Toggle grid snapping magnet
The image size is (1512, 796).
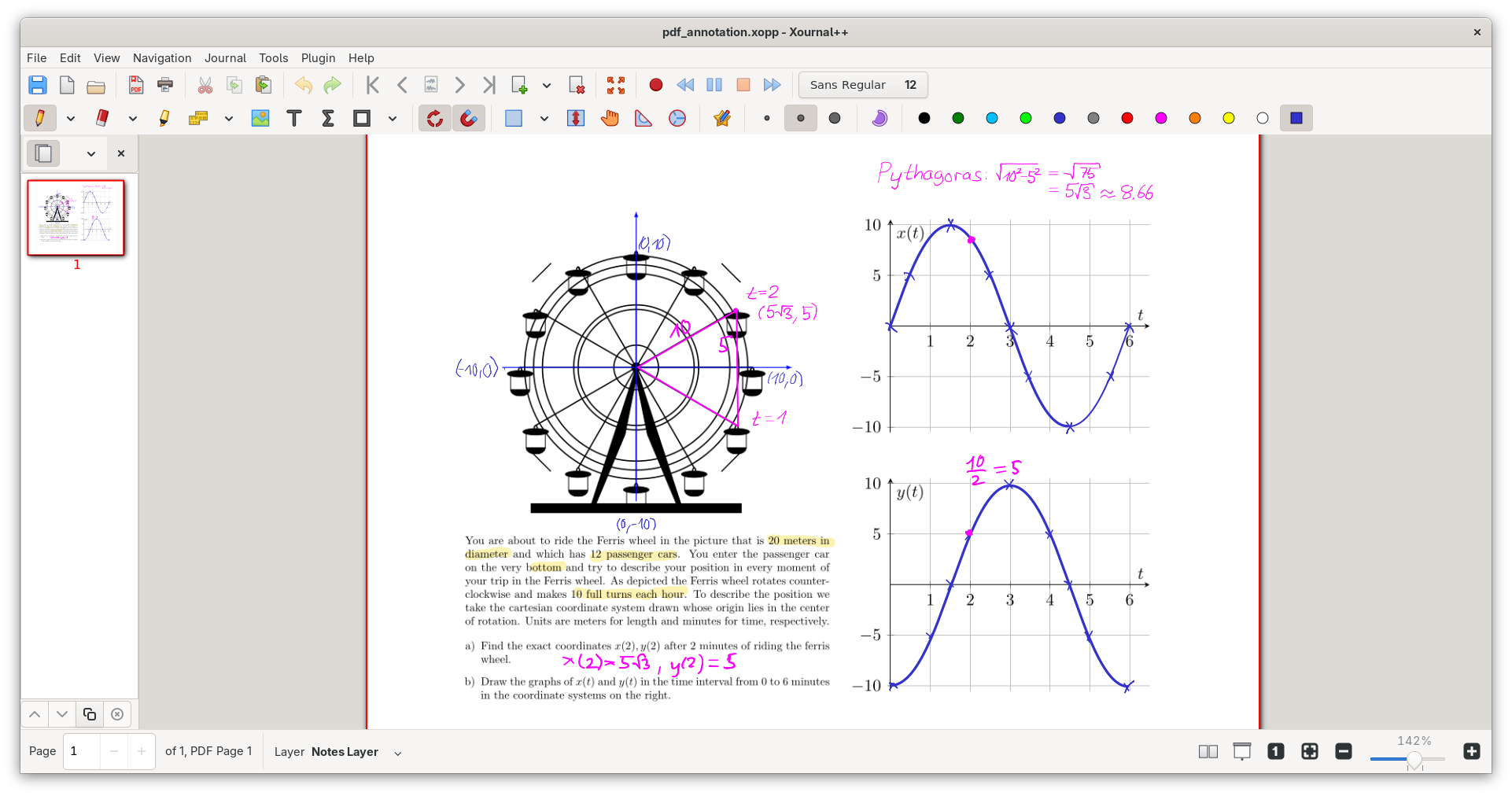[x=469, y=118]
